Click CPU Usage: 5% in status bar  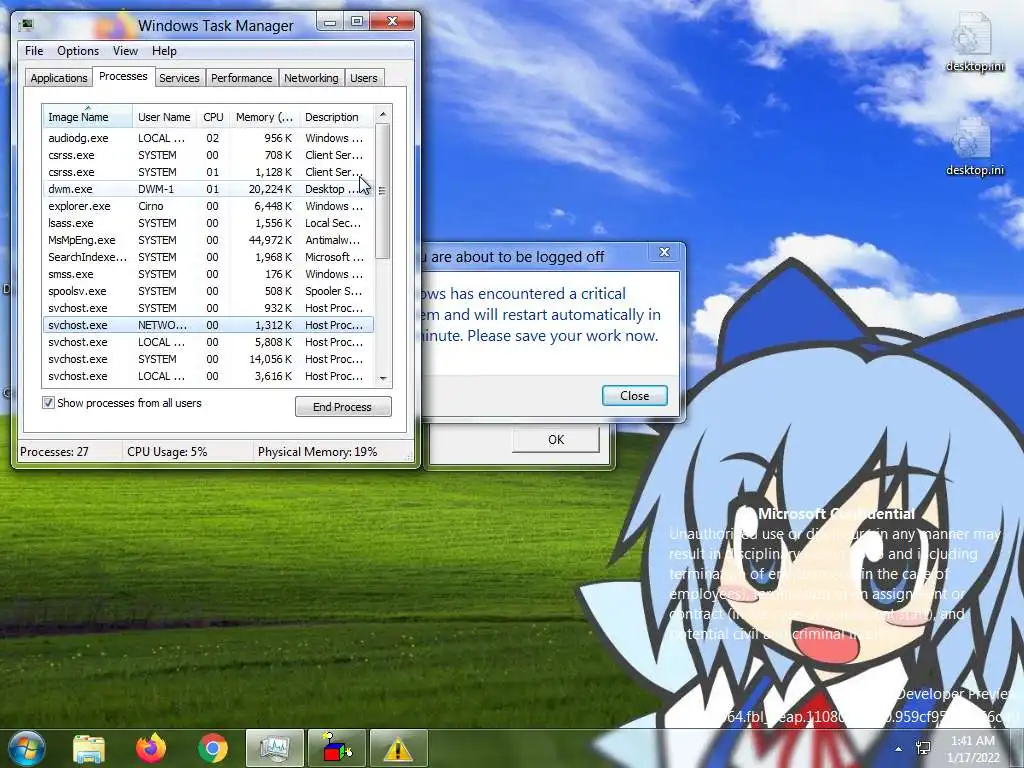pos(167,452)
